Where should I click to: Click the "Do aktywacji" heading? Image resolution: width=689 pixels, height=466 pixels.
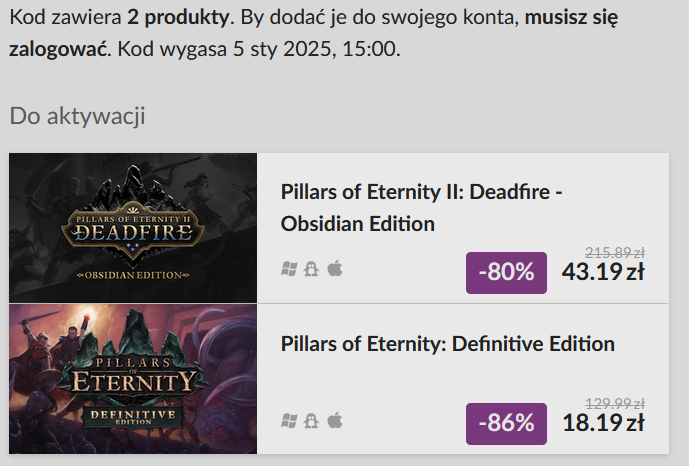[78, 116]
